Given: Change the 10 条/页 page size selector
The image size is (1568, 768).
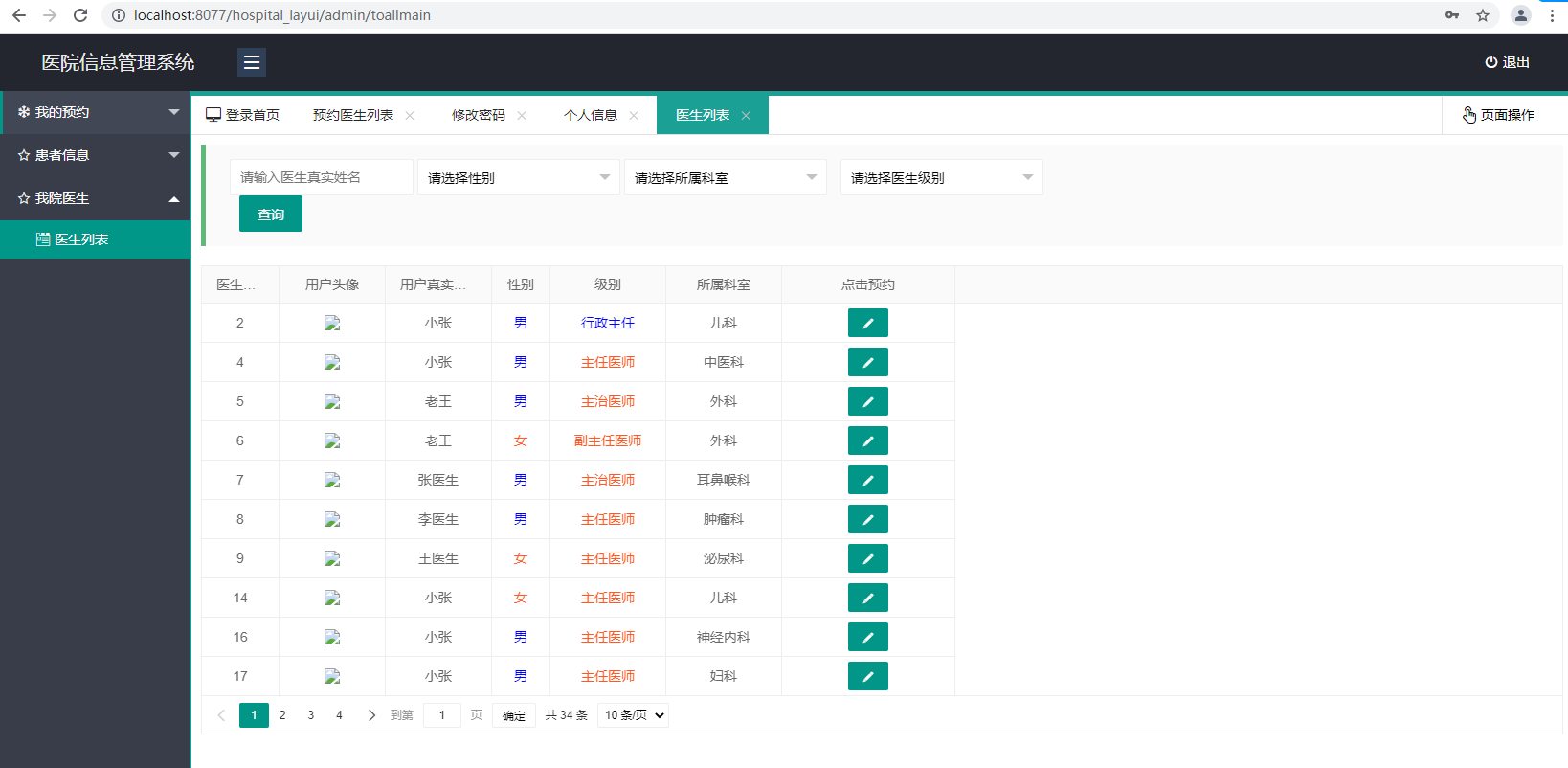Looking at the screenshot, I should (633, 715).
